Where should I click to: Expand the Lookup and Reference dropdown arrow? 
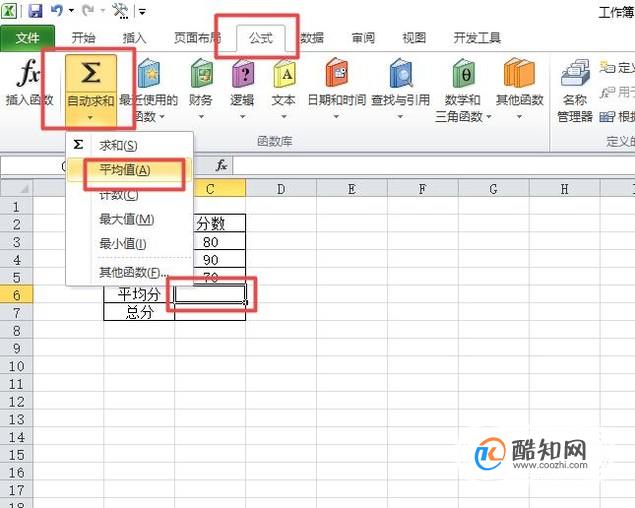[x=400, y=117]
